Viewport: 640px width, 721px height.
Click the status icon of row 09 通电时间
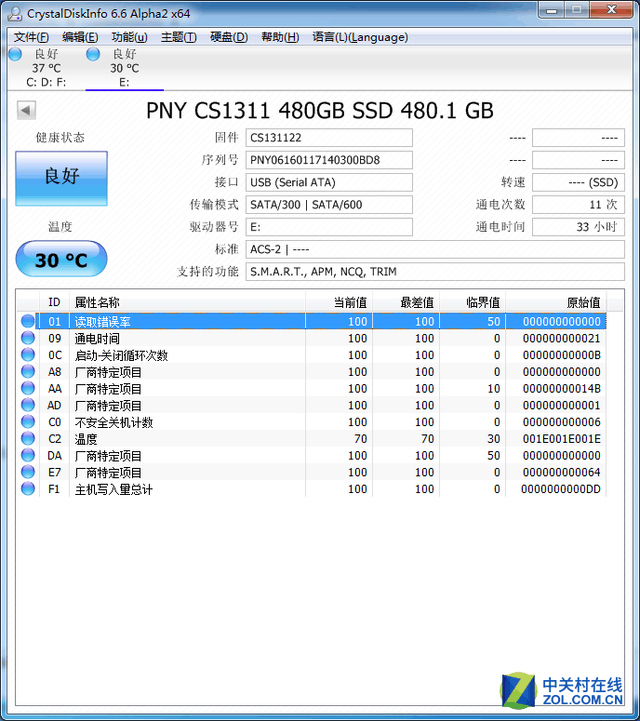point(28,338)
